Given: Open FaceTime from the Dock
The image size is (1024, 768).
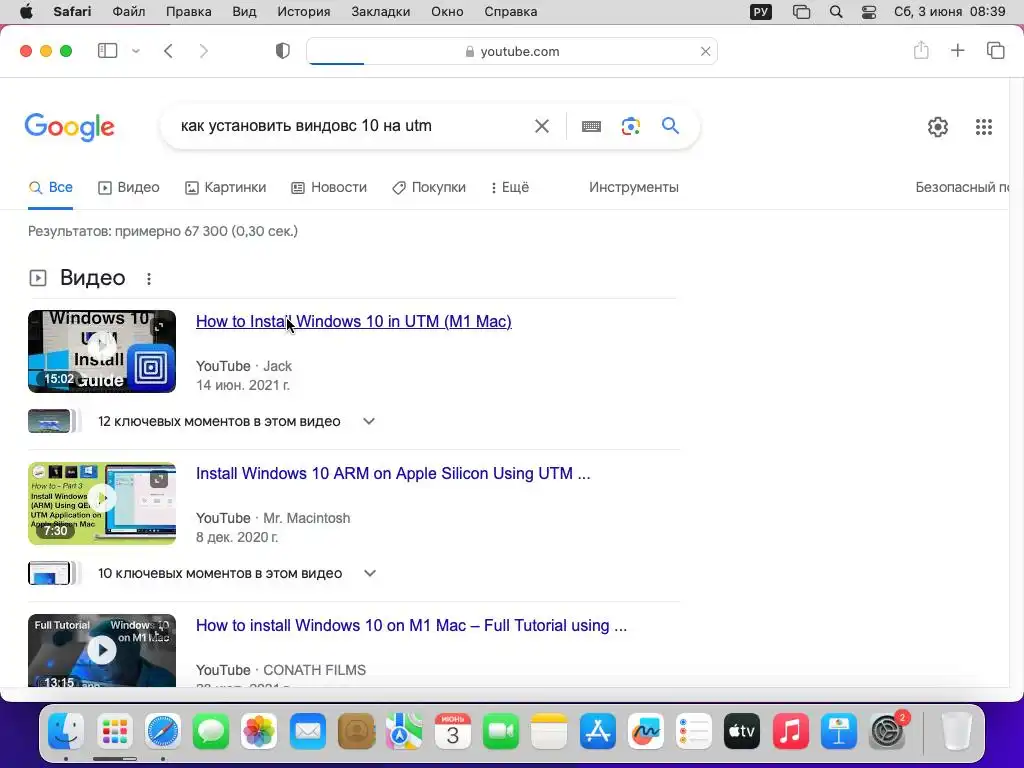Looking at the screenshot, I should tap(501, 731).
